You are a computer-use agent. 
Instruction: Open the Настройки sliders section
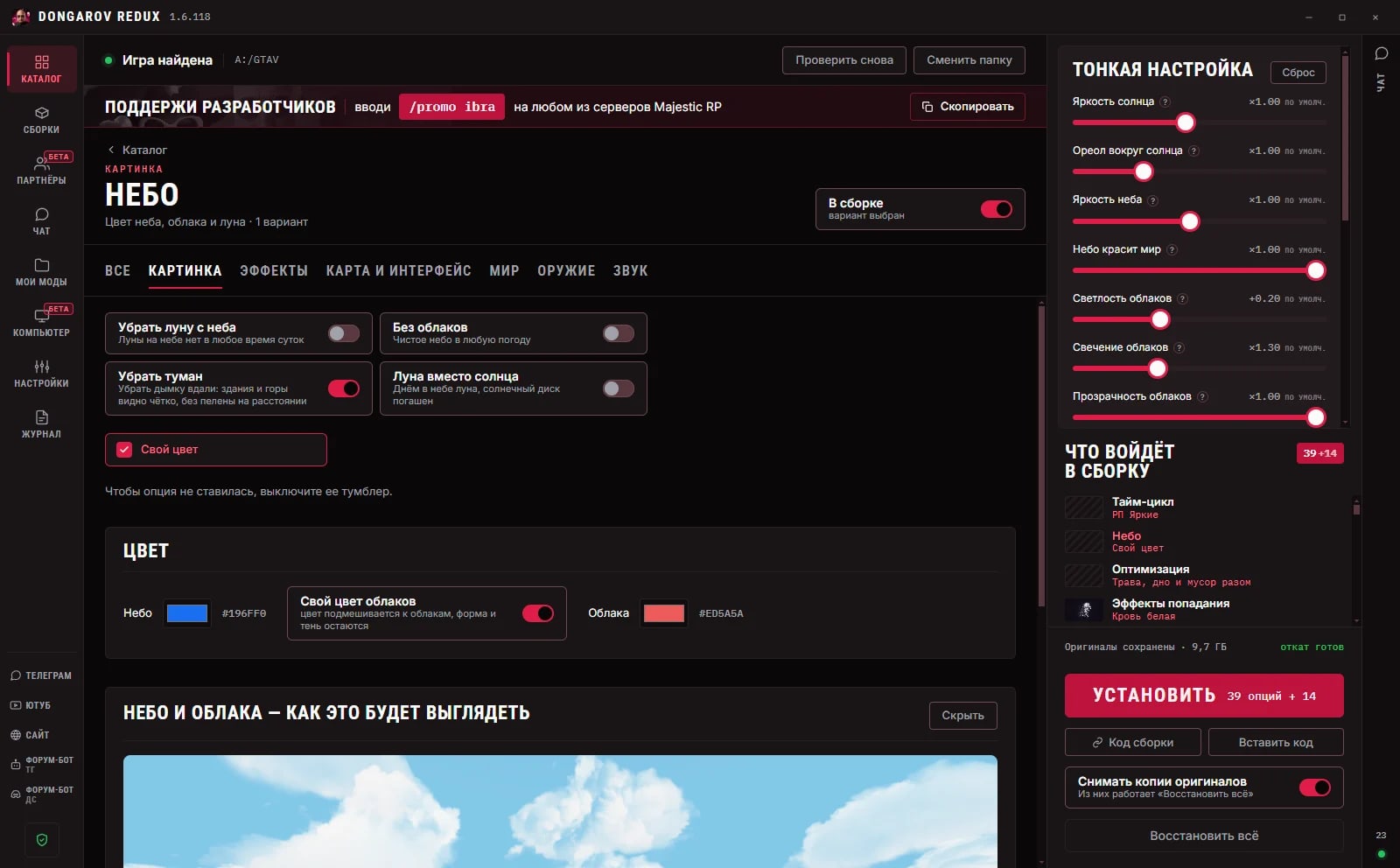[41, 374]
